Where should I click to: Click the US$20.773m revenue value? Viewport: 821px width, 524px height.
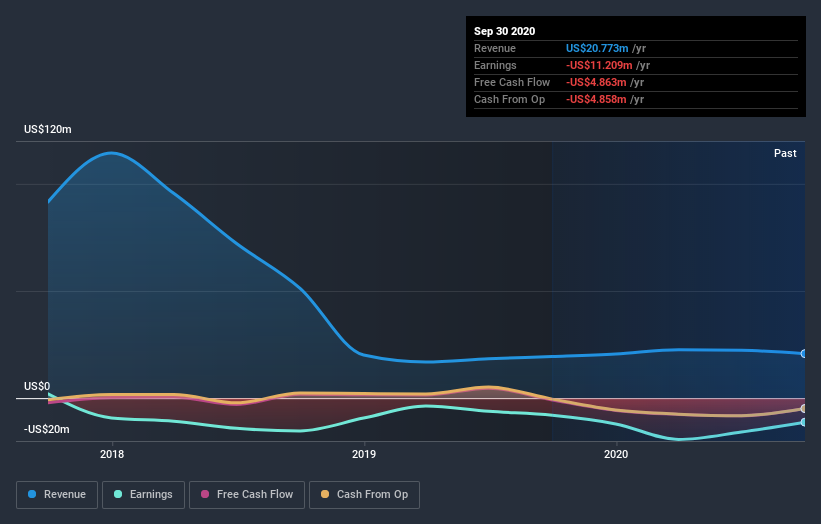[597, 48]
